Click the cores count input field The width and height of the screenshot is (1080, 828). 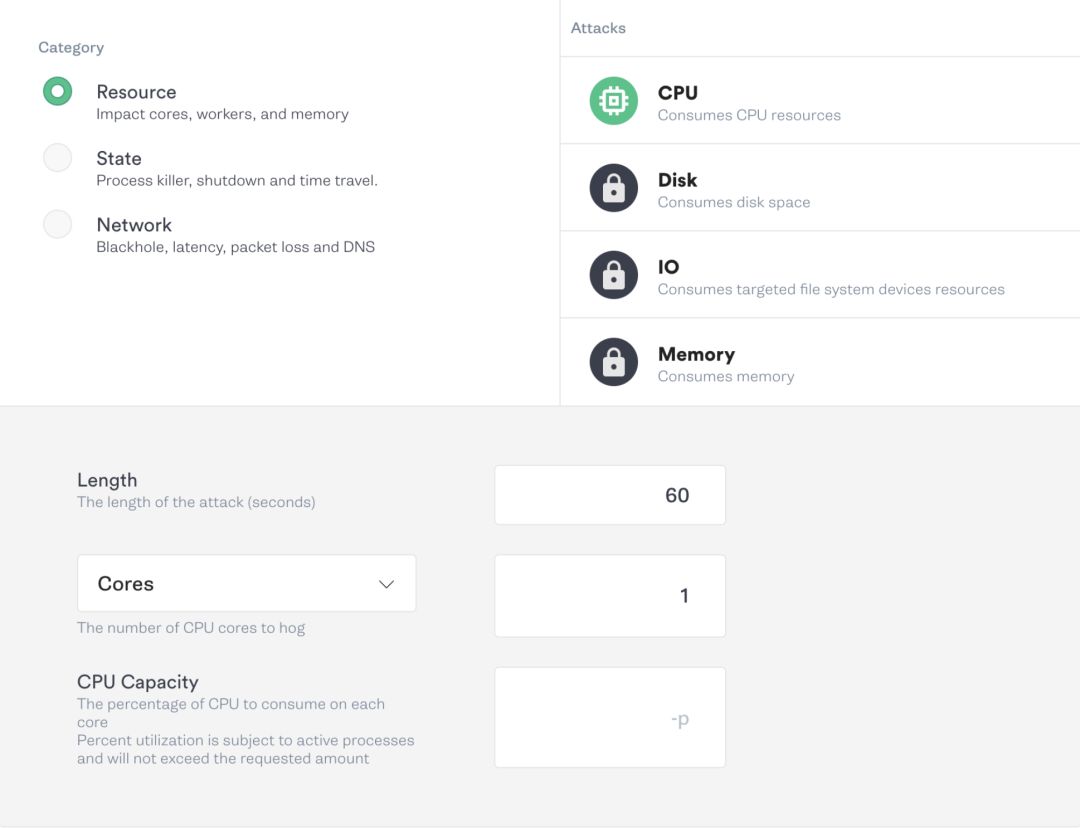pos(610,596)
